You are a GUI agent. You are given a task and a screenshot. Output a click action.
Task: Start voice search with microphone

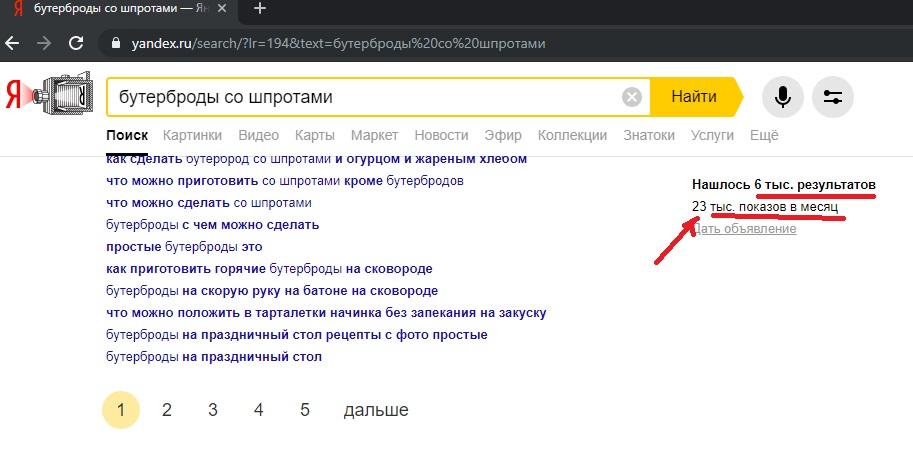[783, 97]
